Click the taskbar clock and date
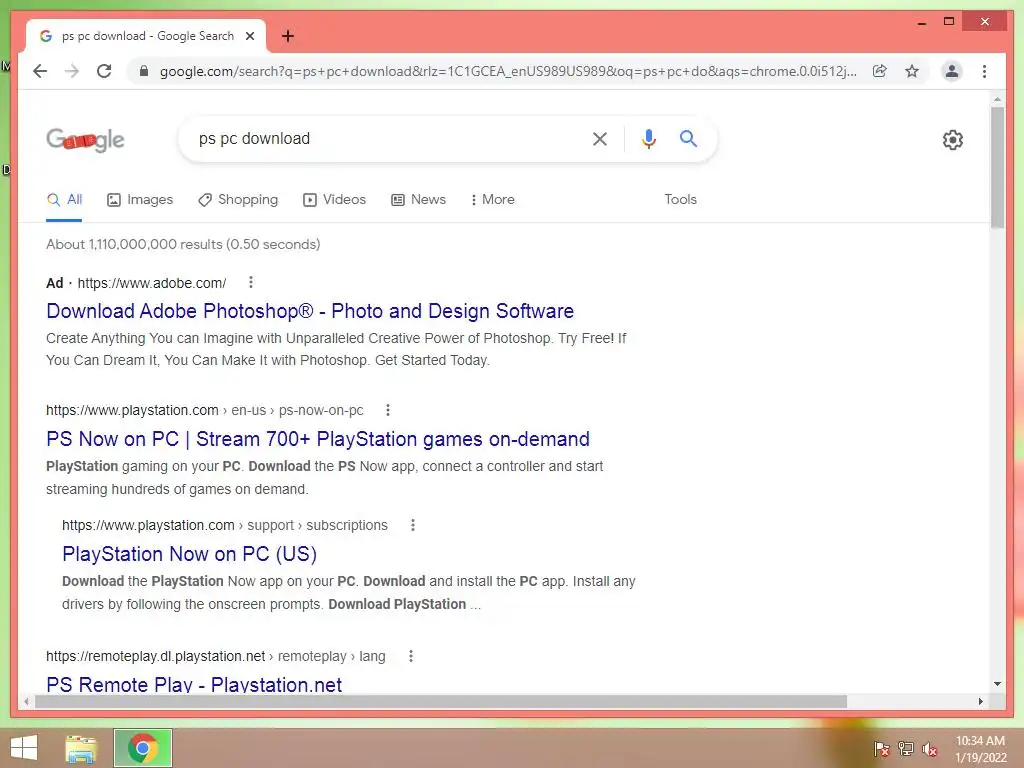Screen dimensions: 1024x768 pyautogui.click(x=980, y=748)
